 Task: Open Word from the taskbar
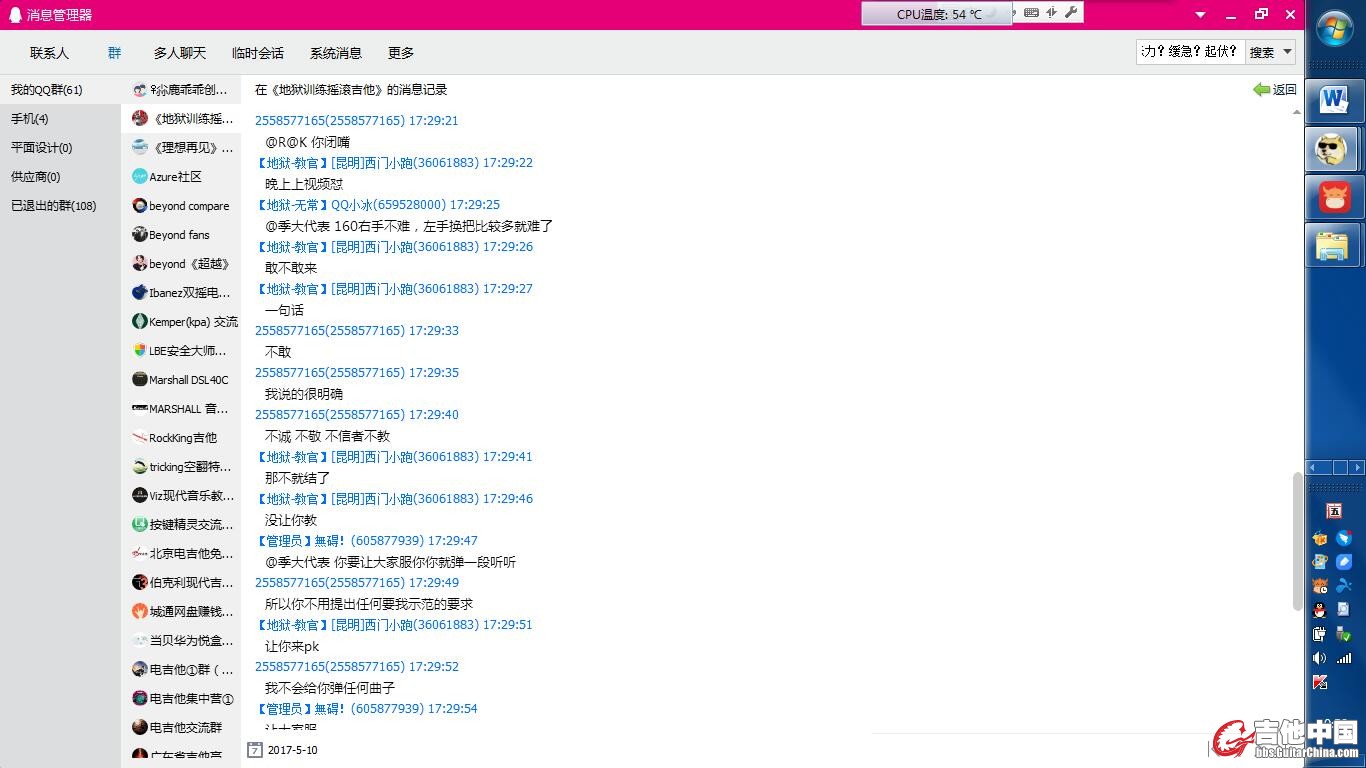[1334, 99]
